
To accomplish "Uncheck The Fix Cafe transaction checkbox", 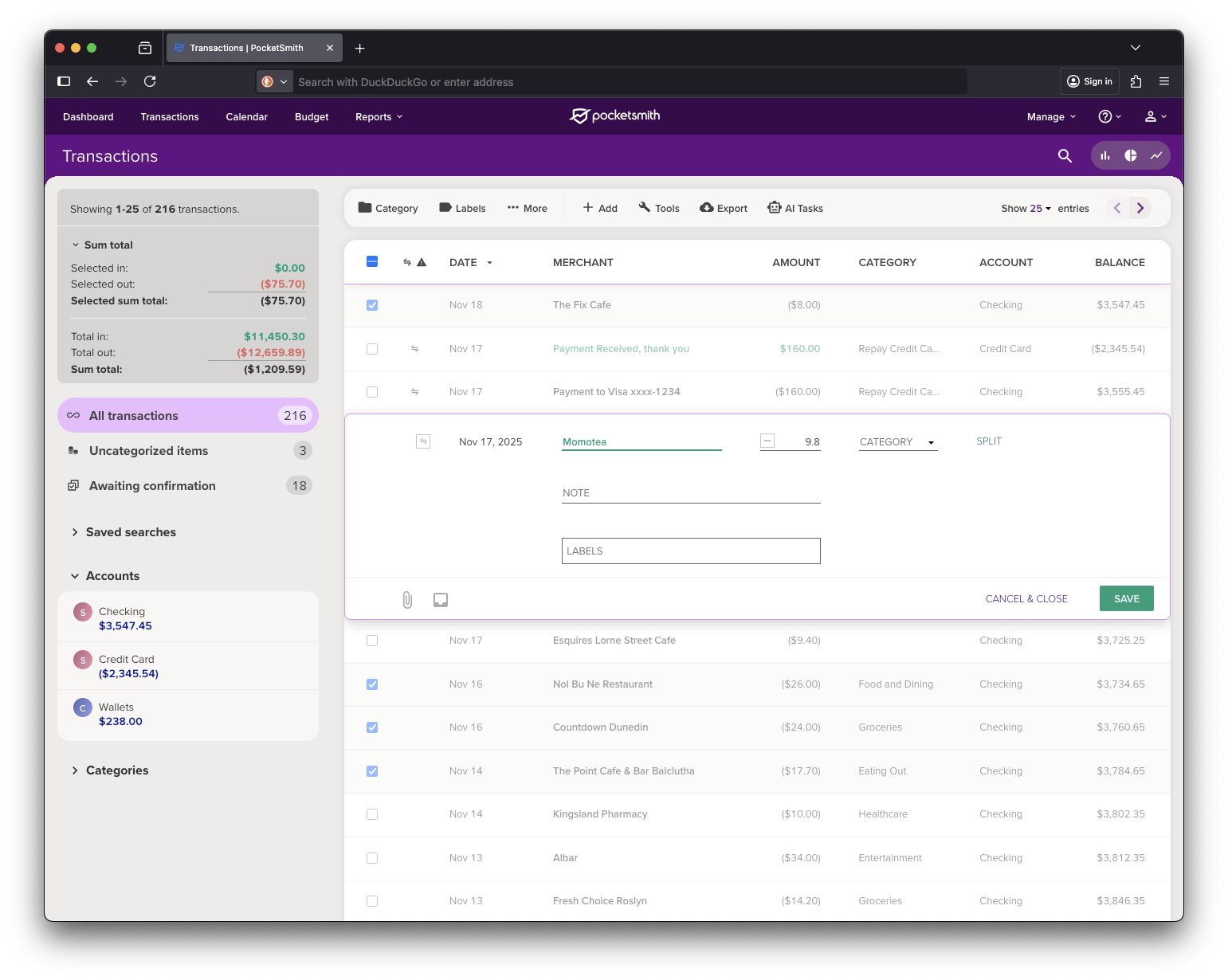I will pos(372,305).
